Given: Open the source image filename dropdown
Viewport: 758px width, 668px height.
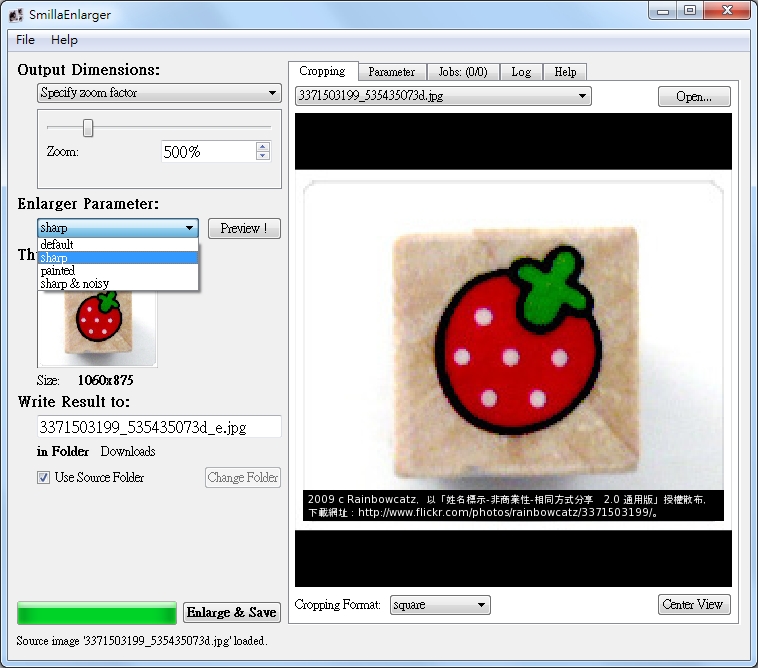Looking at the screenshot, I should 443,96.
